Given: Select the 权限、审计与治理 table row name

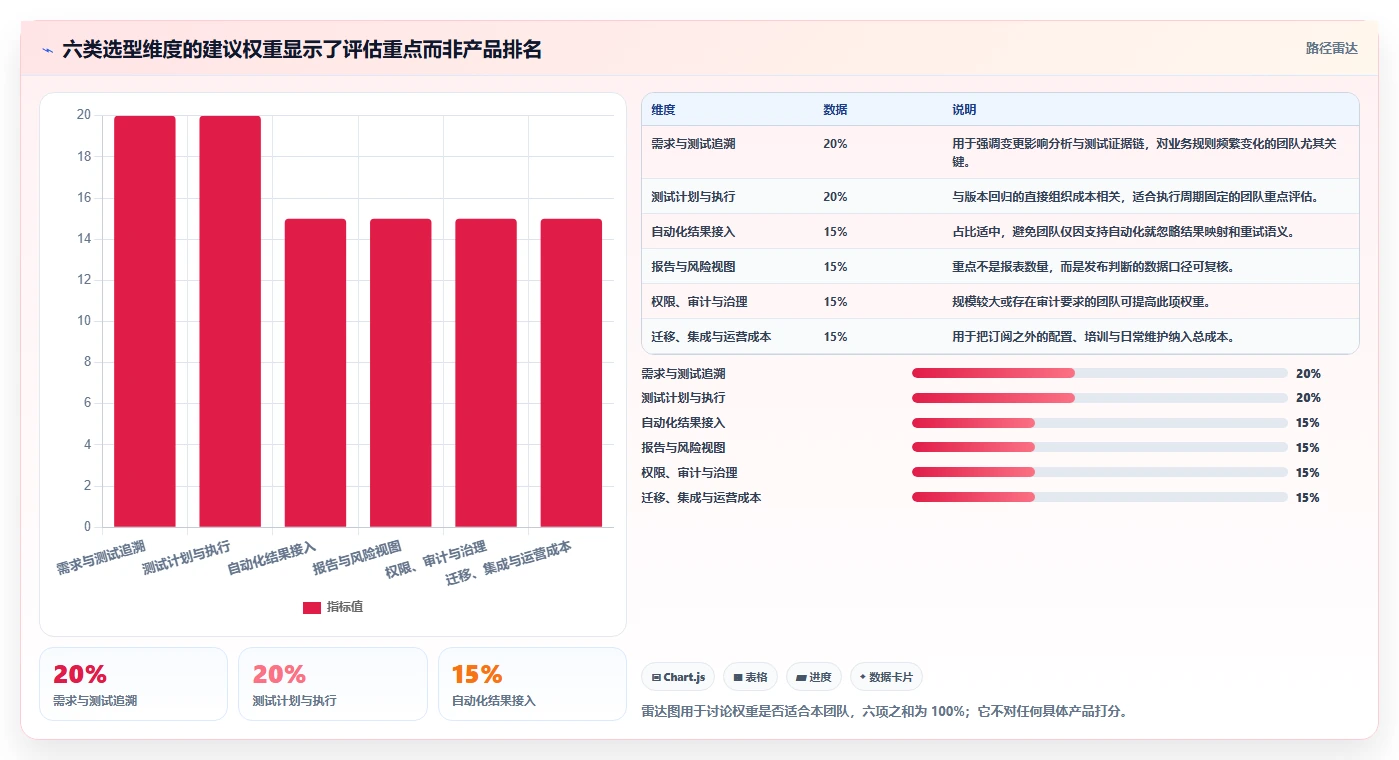Looking at the screenshot, I should [699, 302].
